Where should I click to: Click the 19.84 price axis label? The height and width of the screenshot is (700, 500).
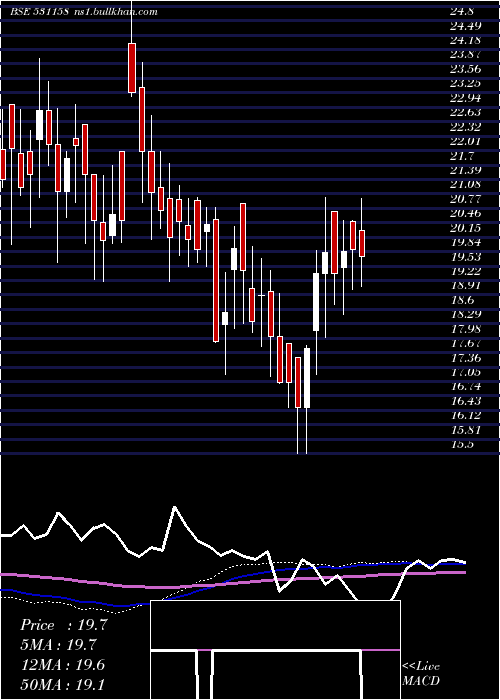click(x=465, y=242)
